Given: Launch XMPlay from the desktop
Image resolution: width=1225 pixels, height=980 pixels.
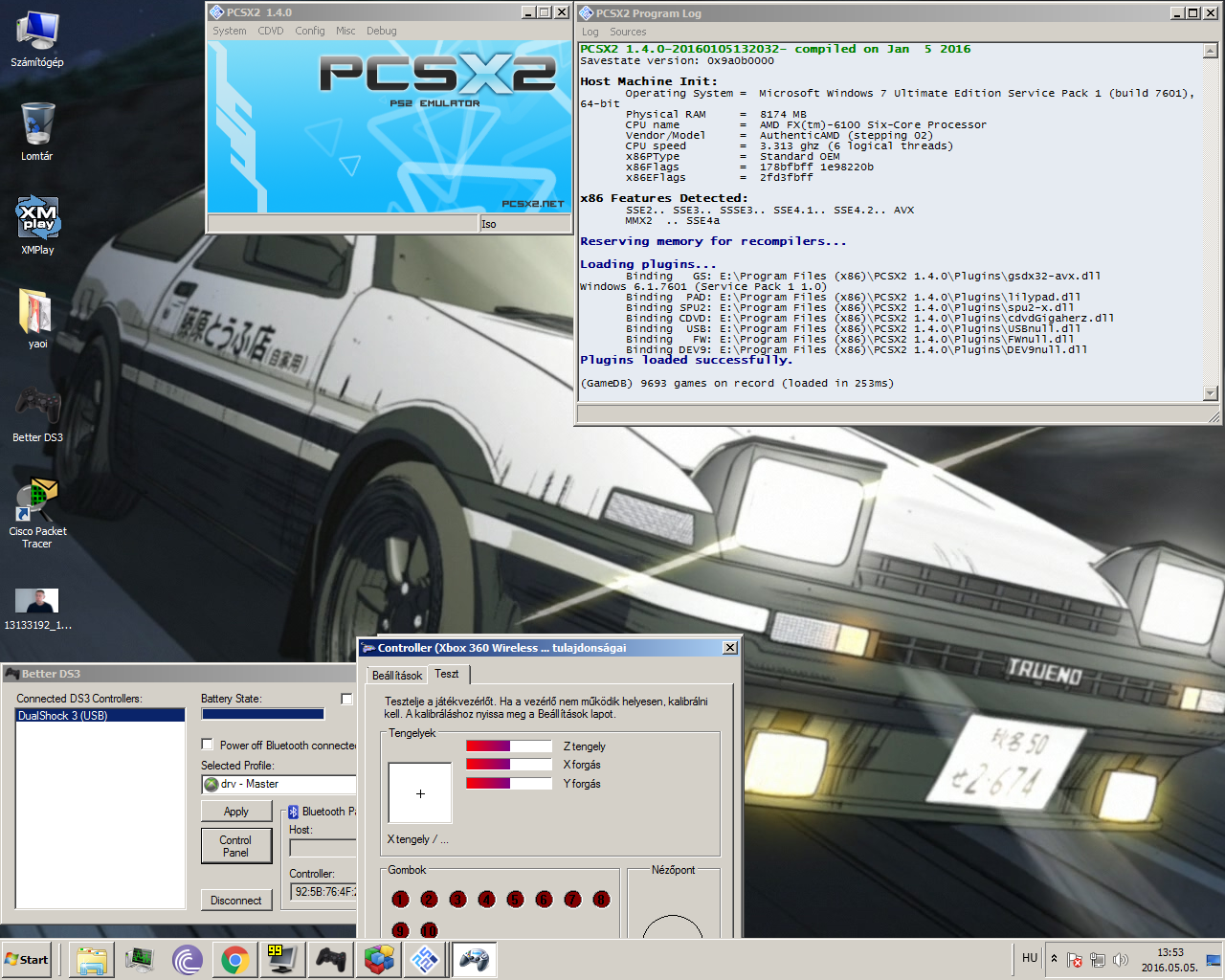Looking at the screenshot, I should click(37, 226).
